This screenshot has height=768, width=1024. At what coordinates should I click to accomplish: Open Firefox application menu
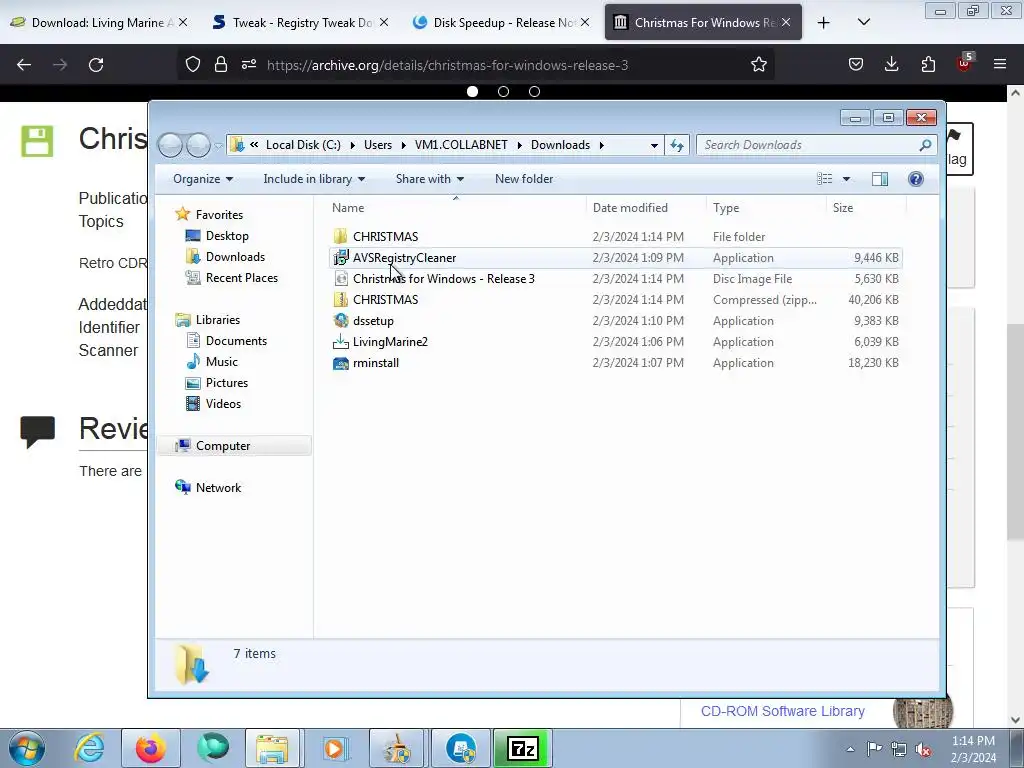click(1000, 64)
